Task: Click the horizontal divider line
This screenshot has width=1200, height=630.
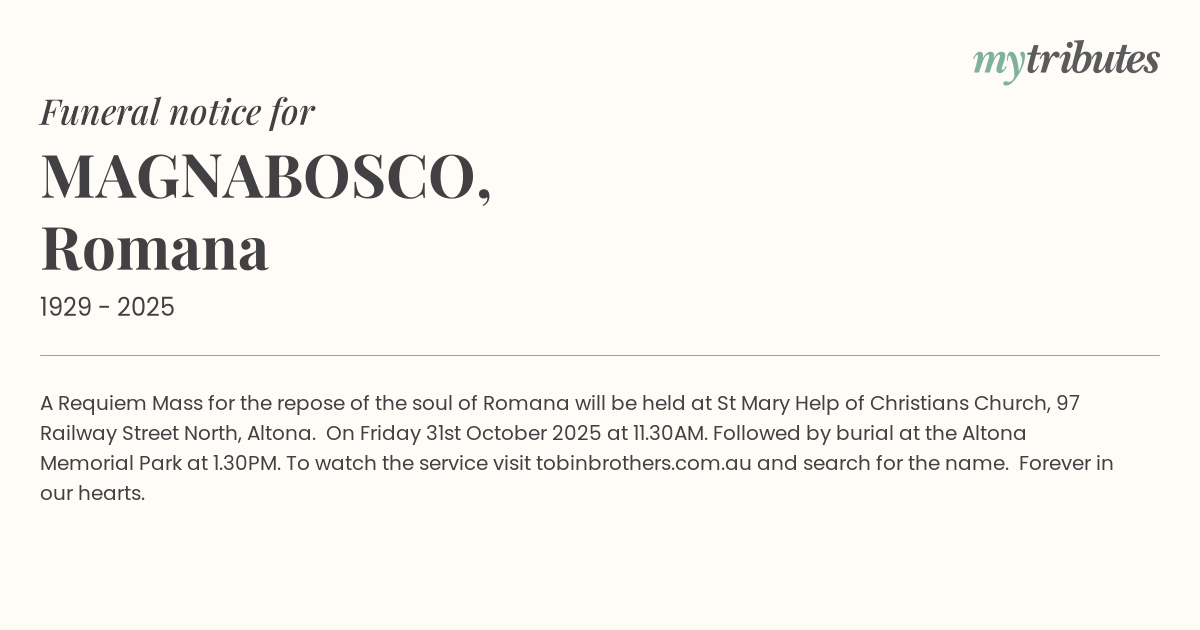Action: click(600, 355)
